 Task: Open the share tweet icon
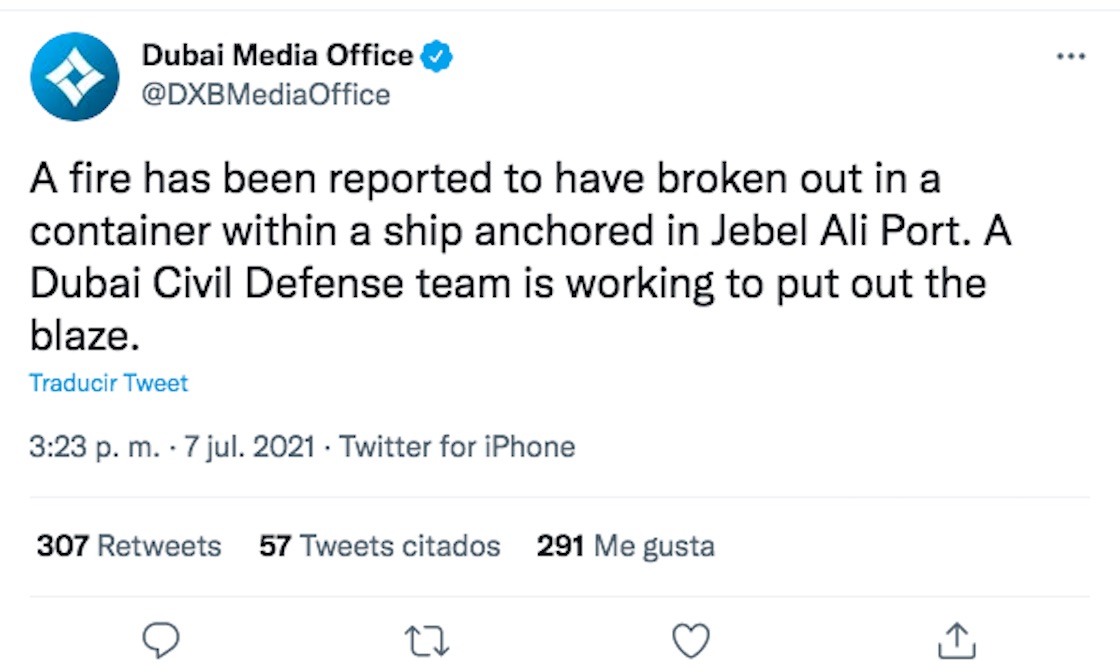pos(956,636)
